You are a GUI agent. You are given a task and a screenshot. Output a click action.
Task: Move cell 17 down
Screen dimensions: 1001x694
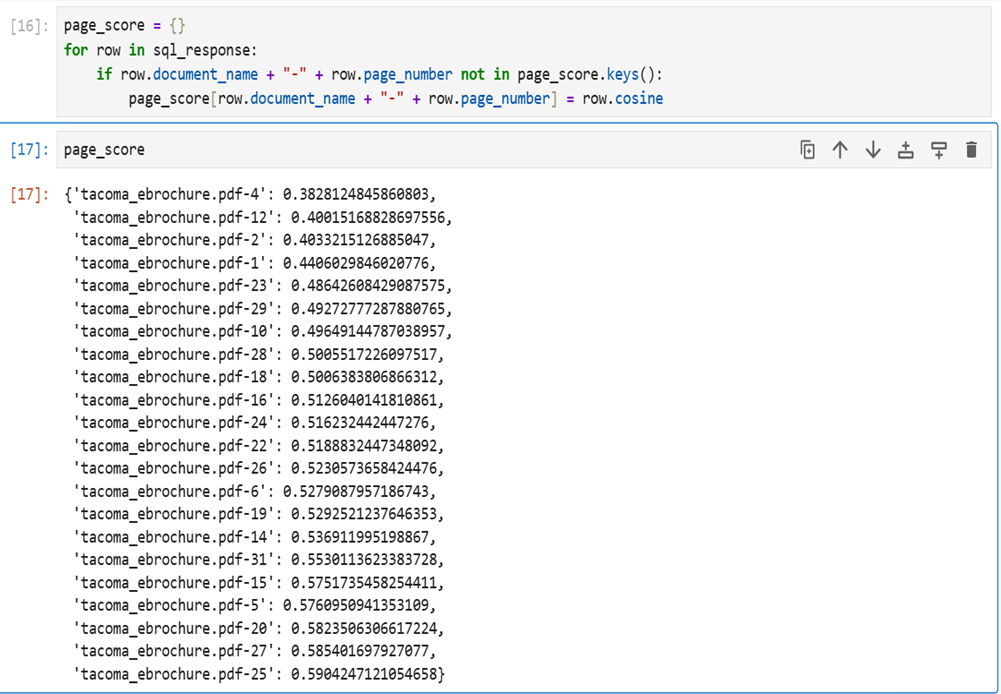pyautogui.click(x=873, y=150)
